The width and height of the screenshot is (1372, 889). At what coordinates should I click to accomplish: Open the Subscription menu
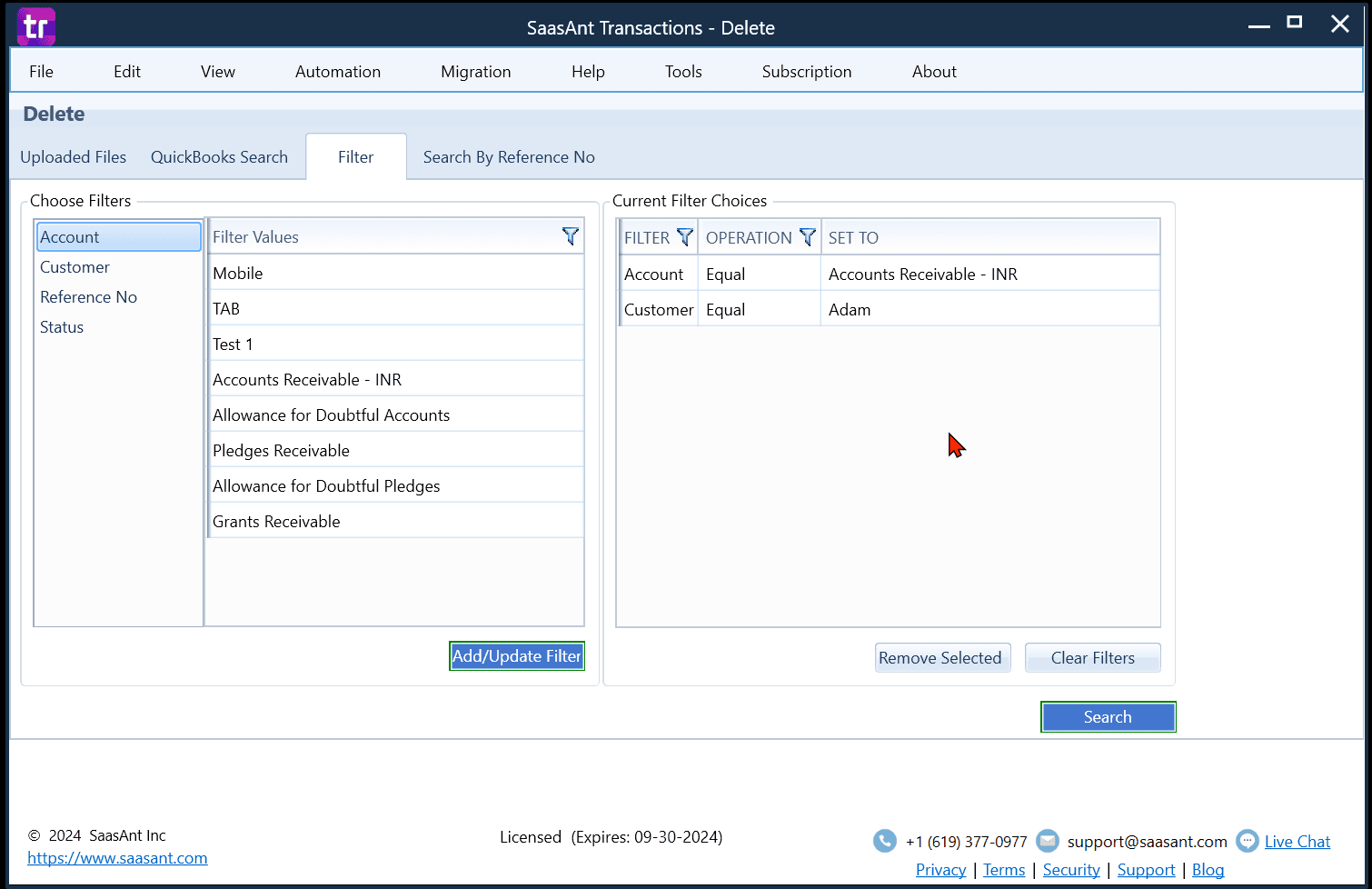coord(807,71)
